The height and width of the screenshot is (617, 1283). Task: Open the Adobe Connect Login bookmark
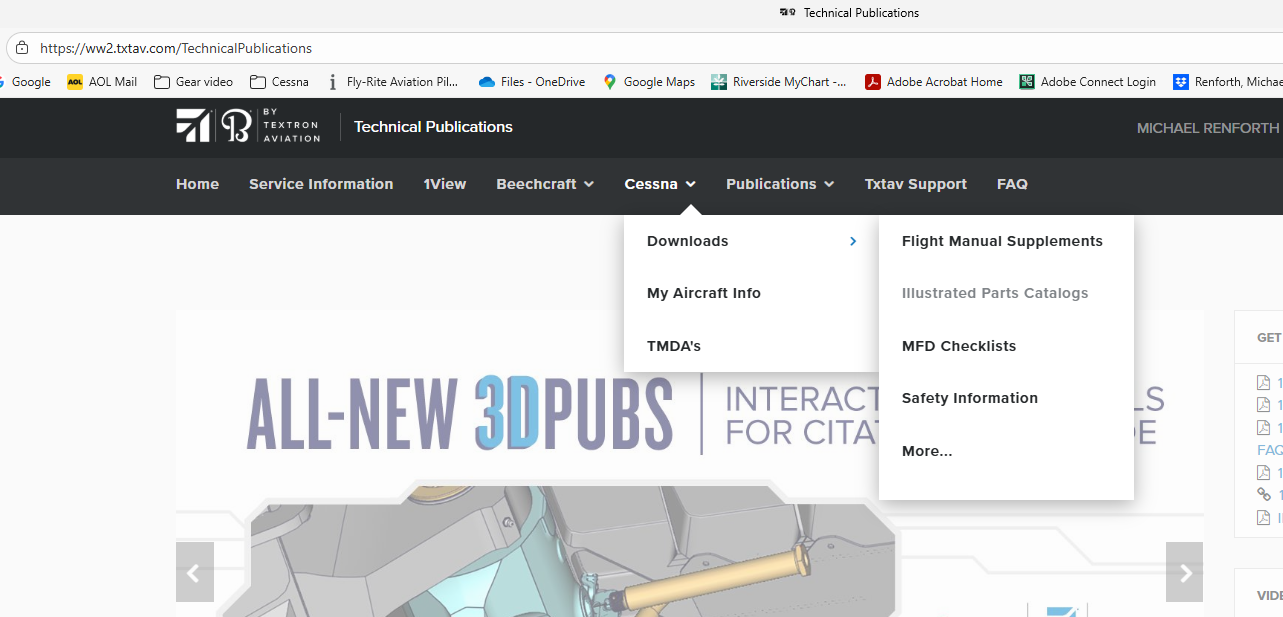(1087, 82)
